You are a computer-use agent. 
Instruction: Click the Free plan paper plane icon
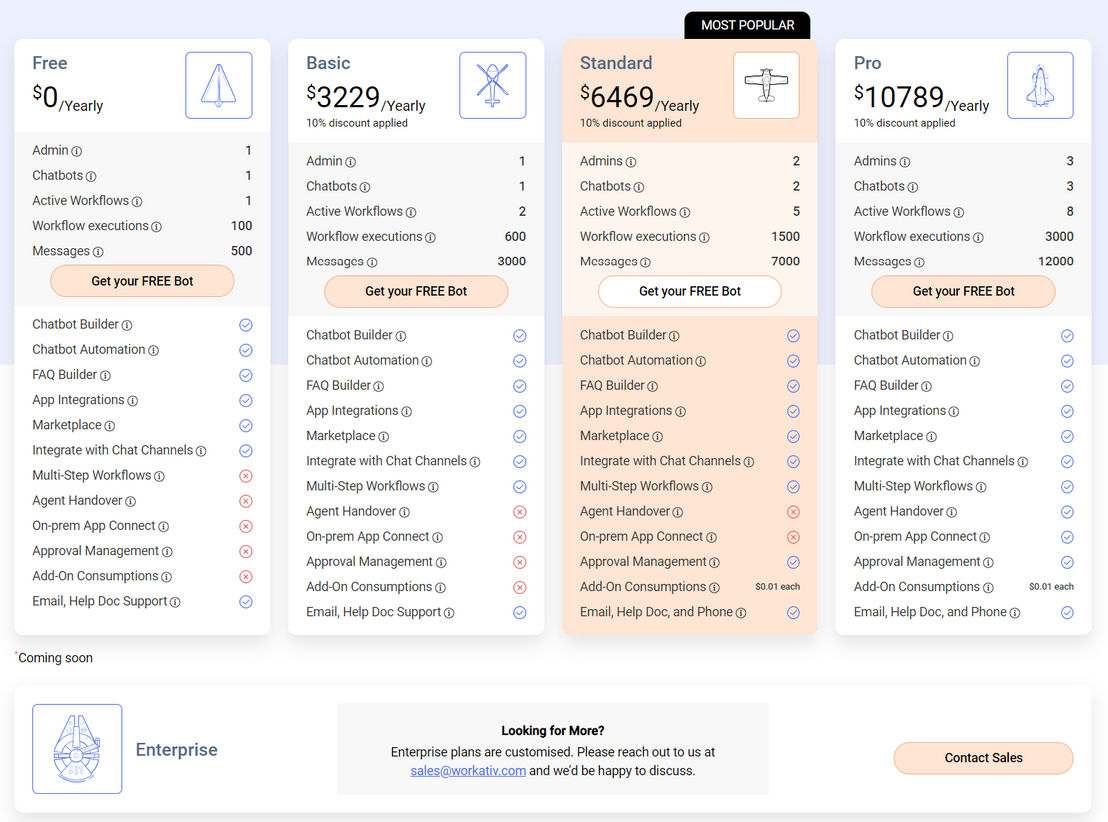(219, 85)
